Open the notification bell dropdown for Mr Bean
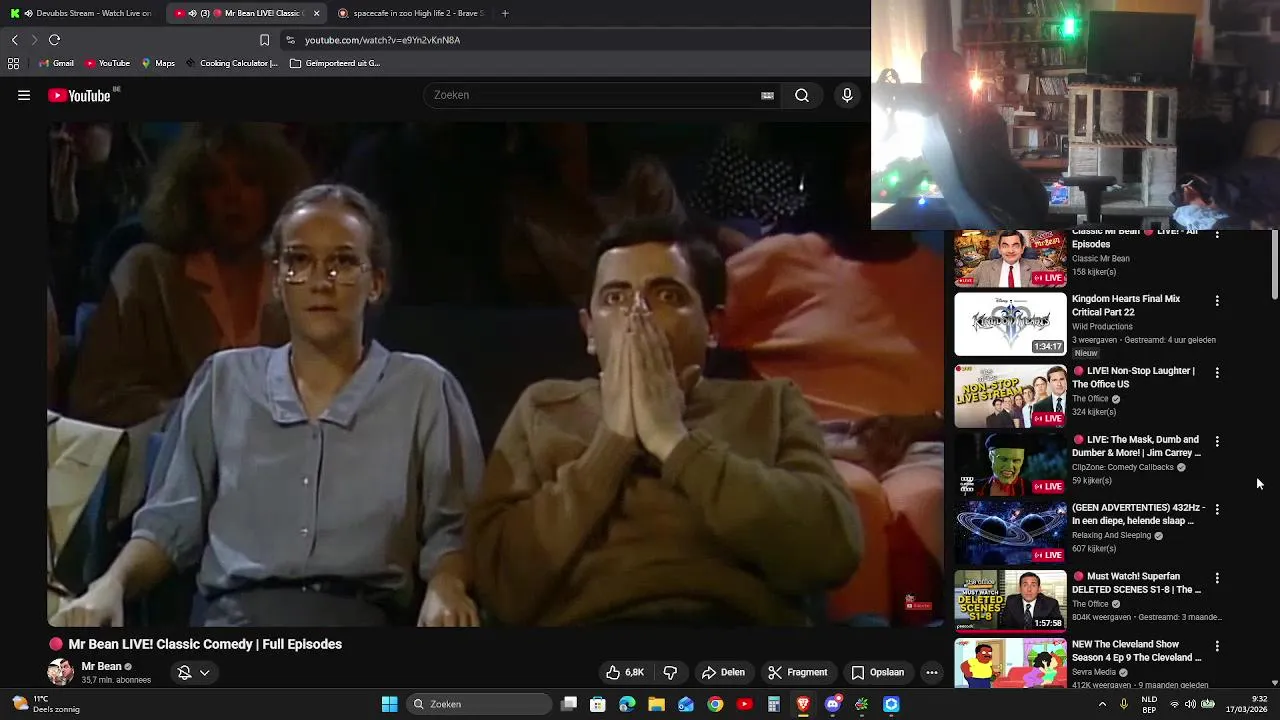 tap(193, 672)
